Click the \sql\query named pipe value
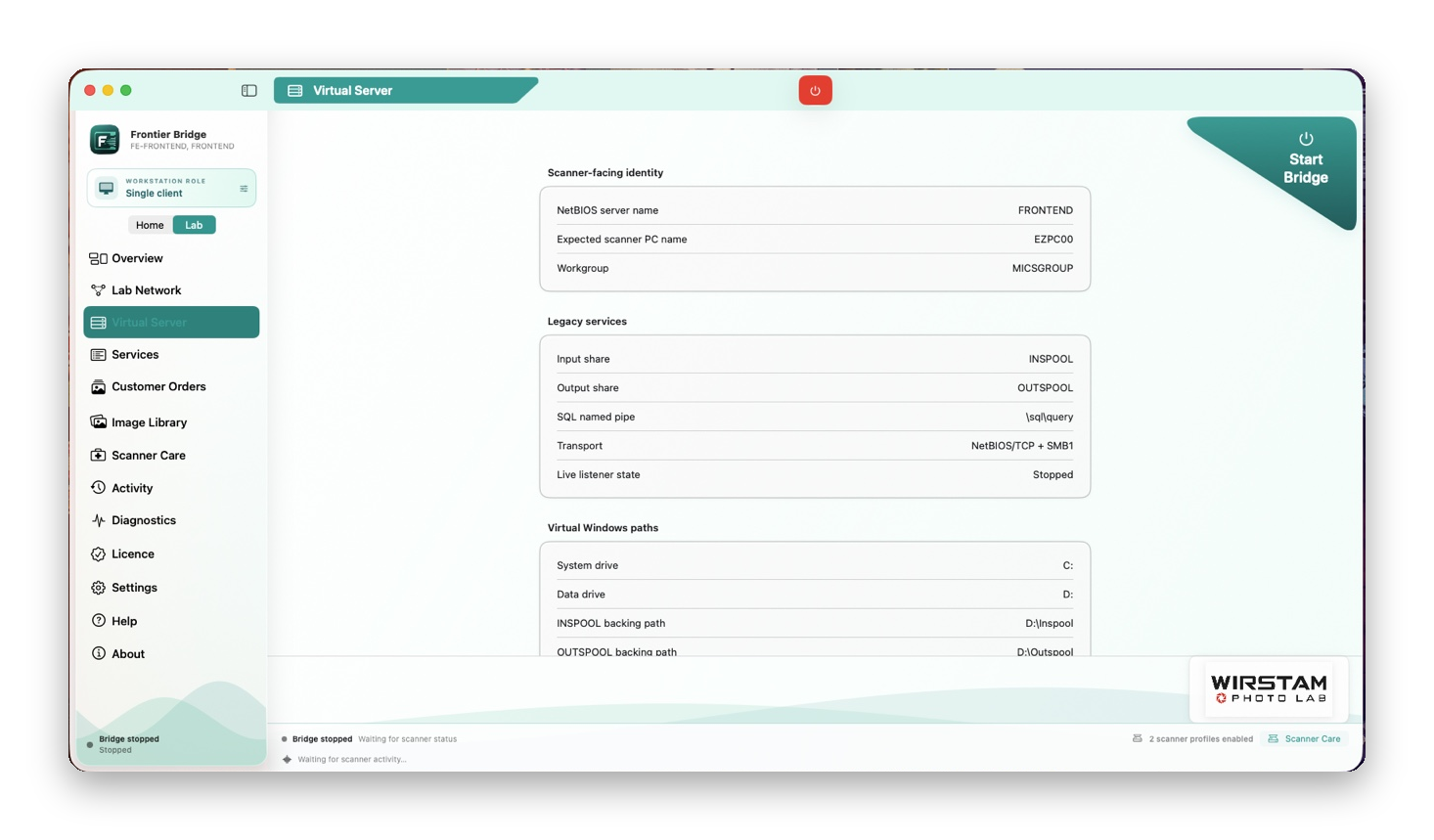The width and height of the screenshot is (1434, 840). [1049, 418]
